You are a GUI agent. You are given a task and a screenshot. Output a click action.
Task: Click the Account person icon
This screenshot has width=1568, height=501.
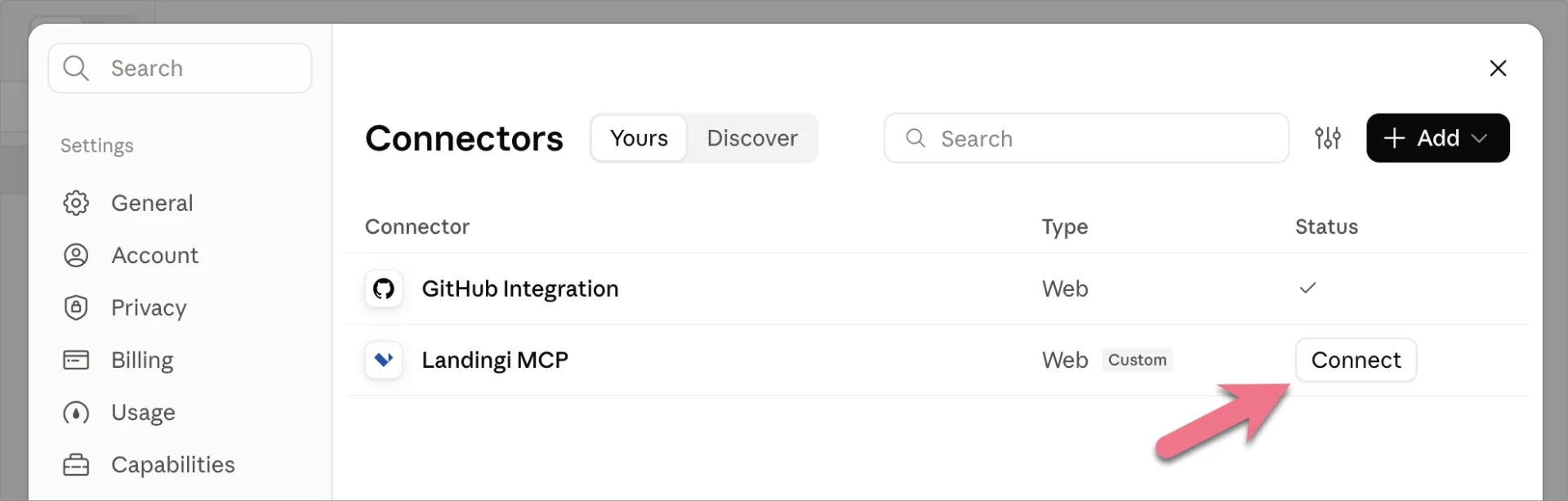[76, 255]
